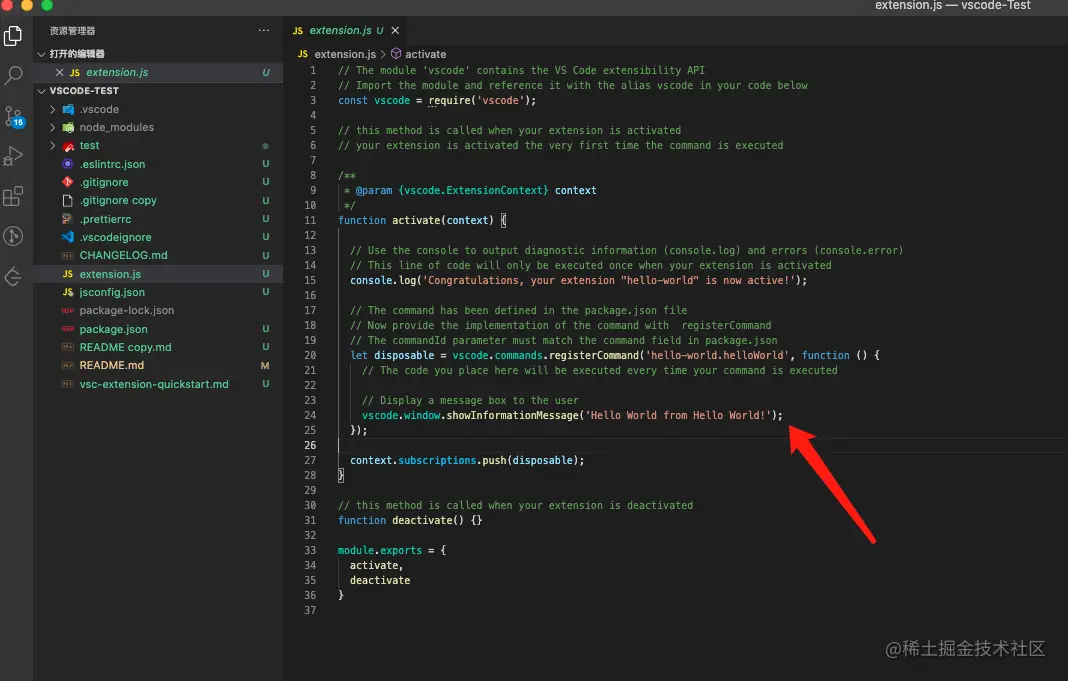
Task: Open the Search view in activity bar
Action: tap(13, 75)
